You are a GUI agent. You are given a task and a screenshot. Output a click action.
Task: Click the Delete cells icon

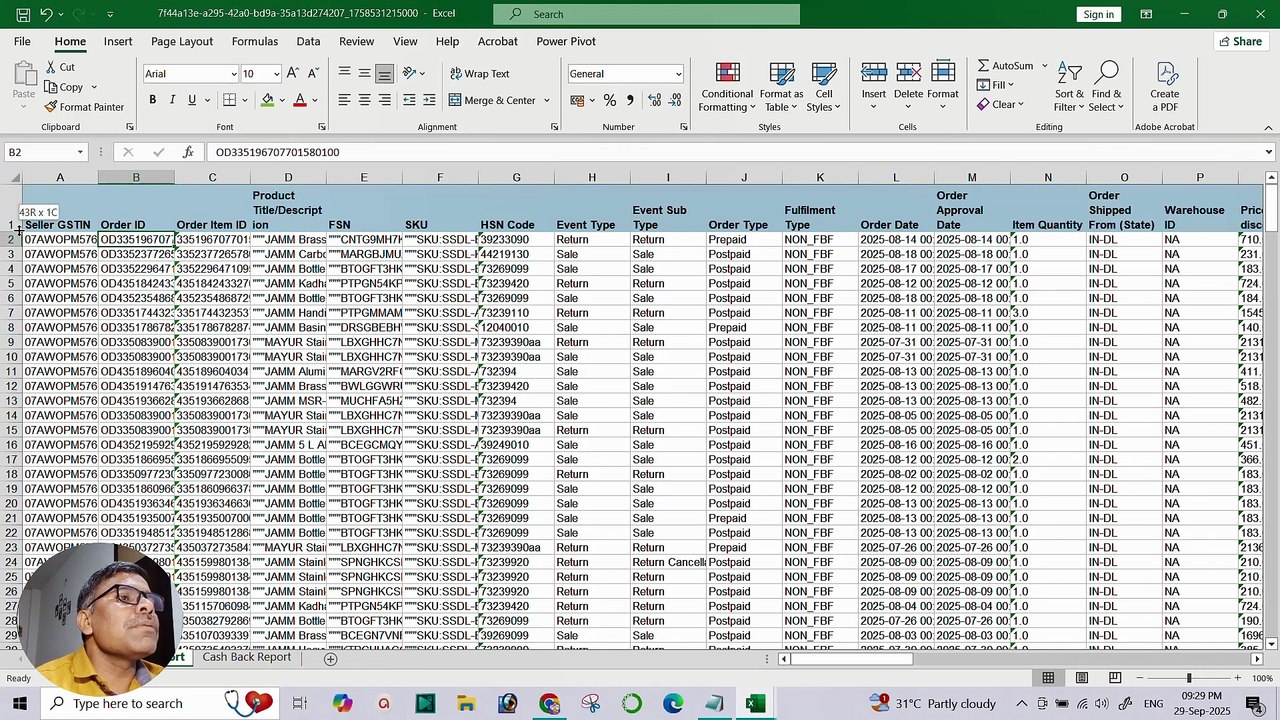(x=908, y=73)
